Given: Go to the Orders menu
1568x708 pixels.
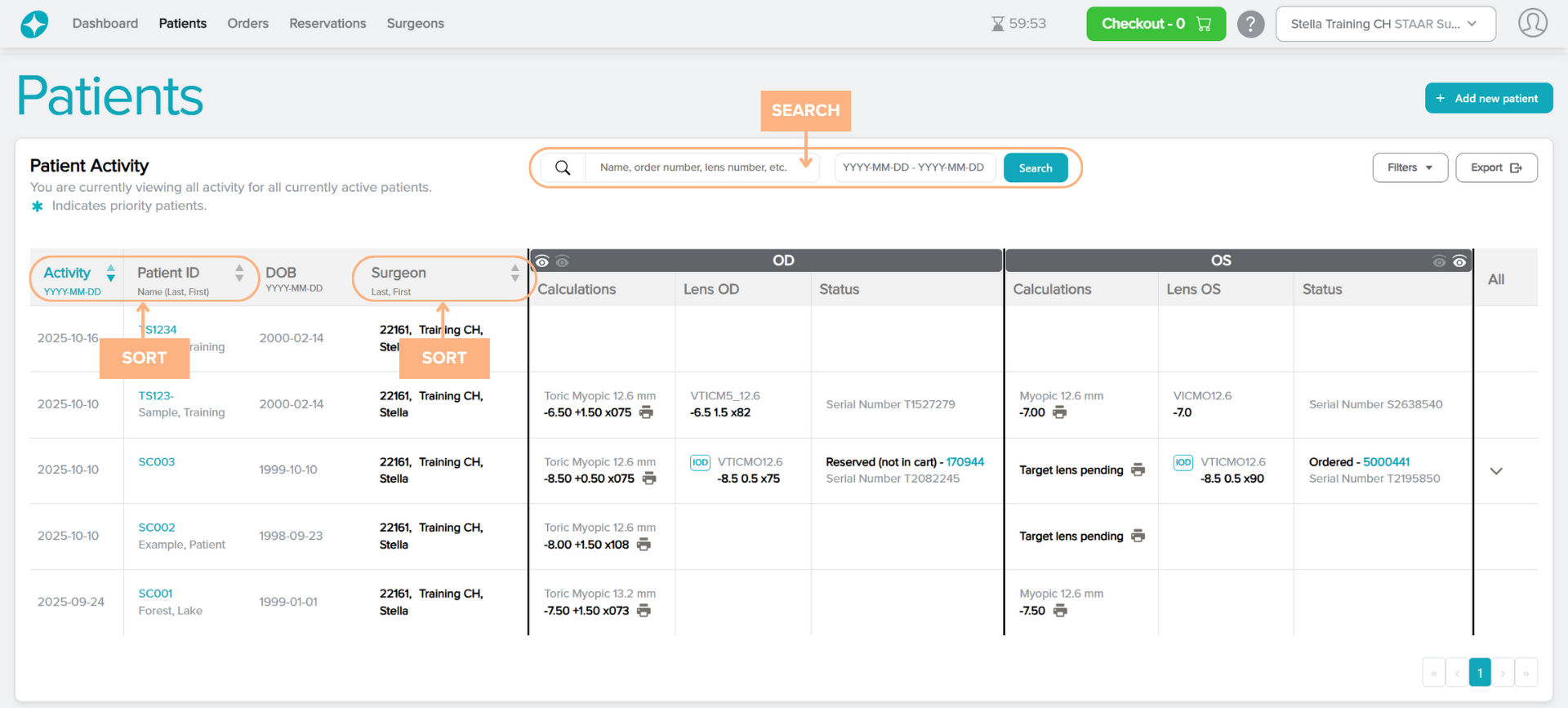Looking at the screenshot, I should [x=247, y=24].
